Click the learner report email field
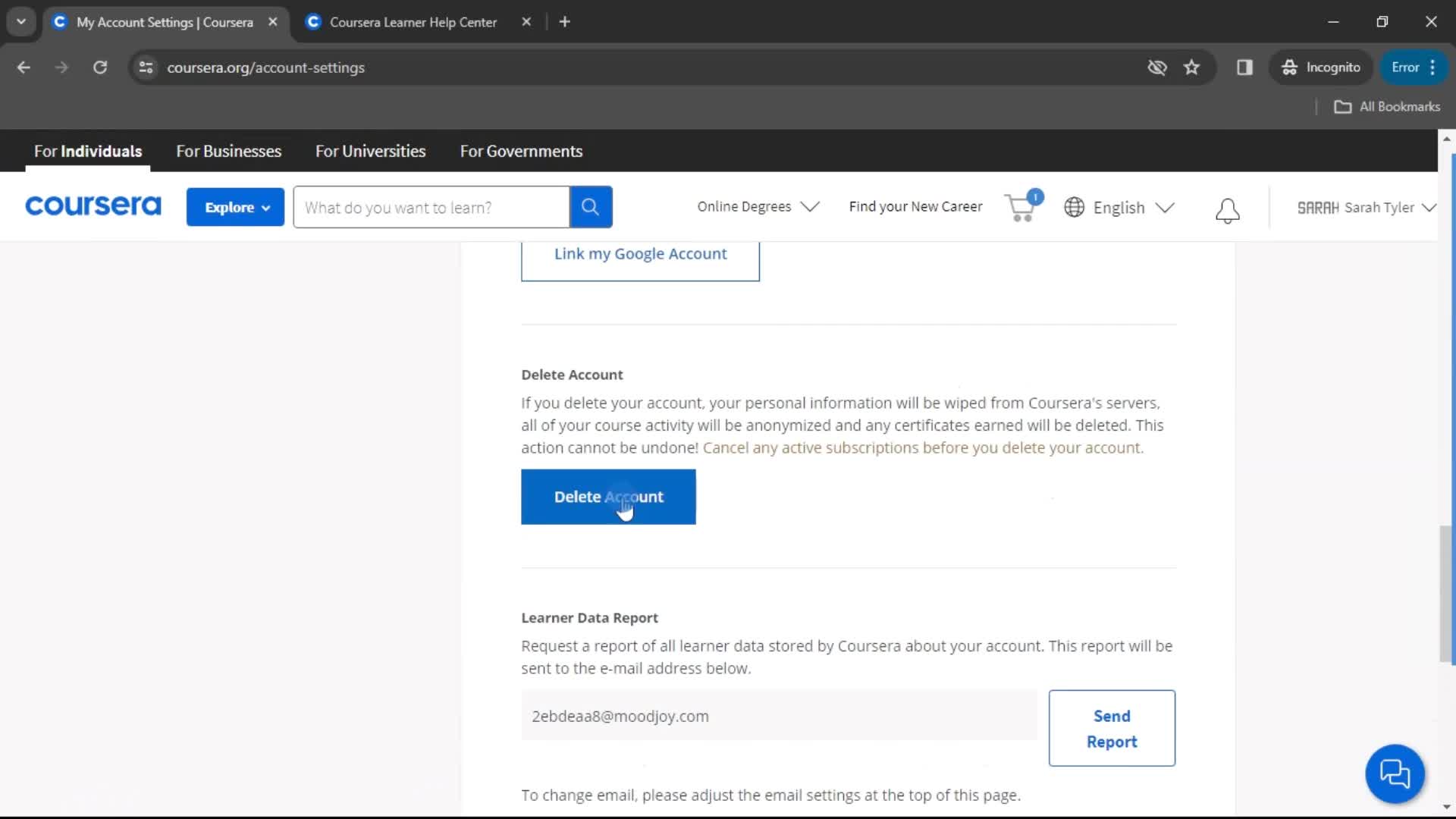The image size is (1456, 819). pyautogui.click(x=779, y=716)
